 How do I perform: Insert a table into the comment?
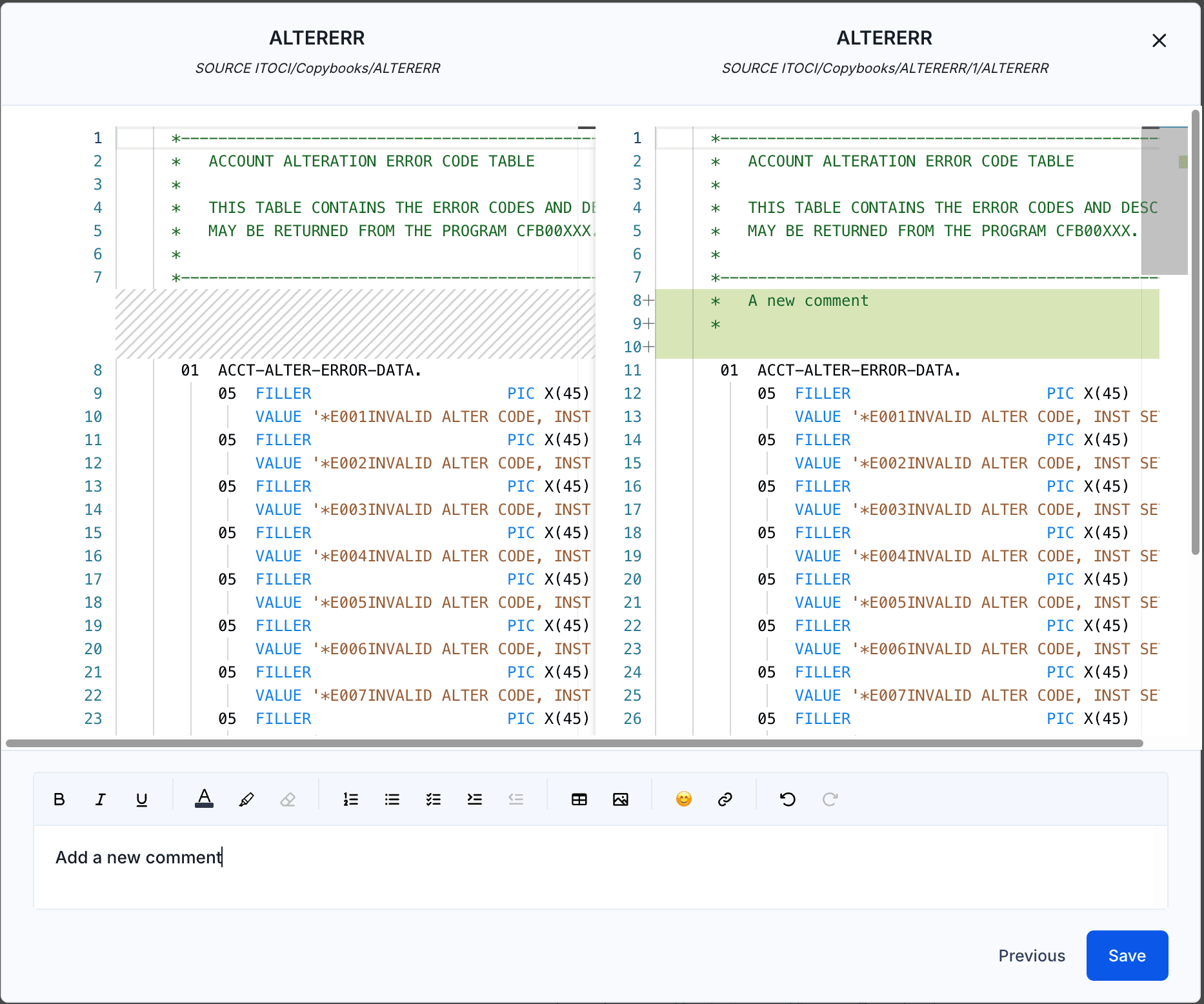(579, 799)
